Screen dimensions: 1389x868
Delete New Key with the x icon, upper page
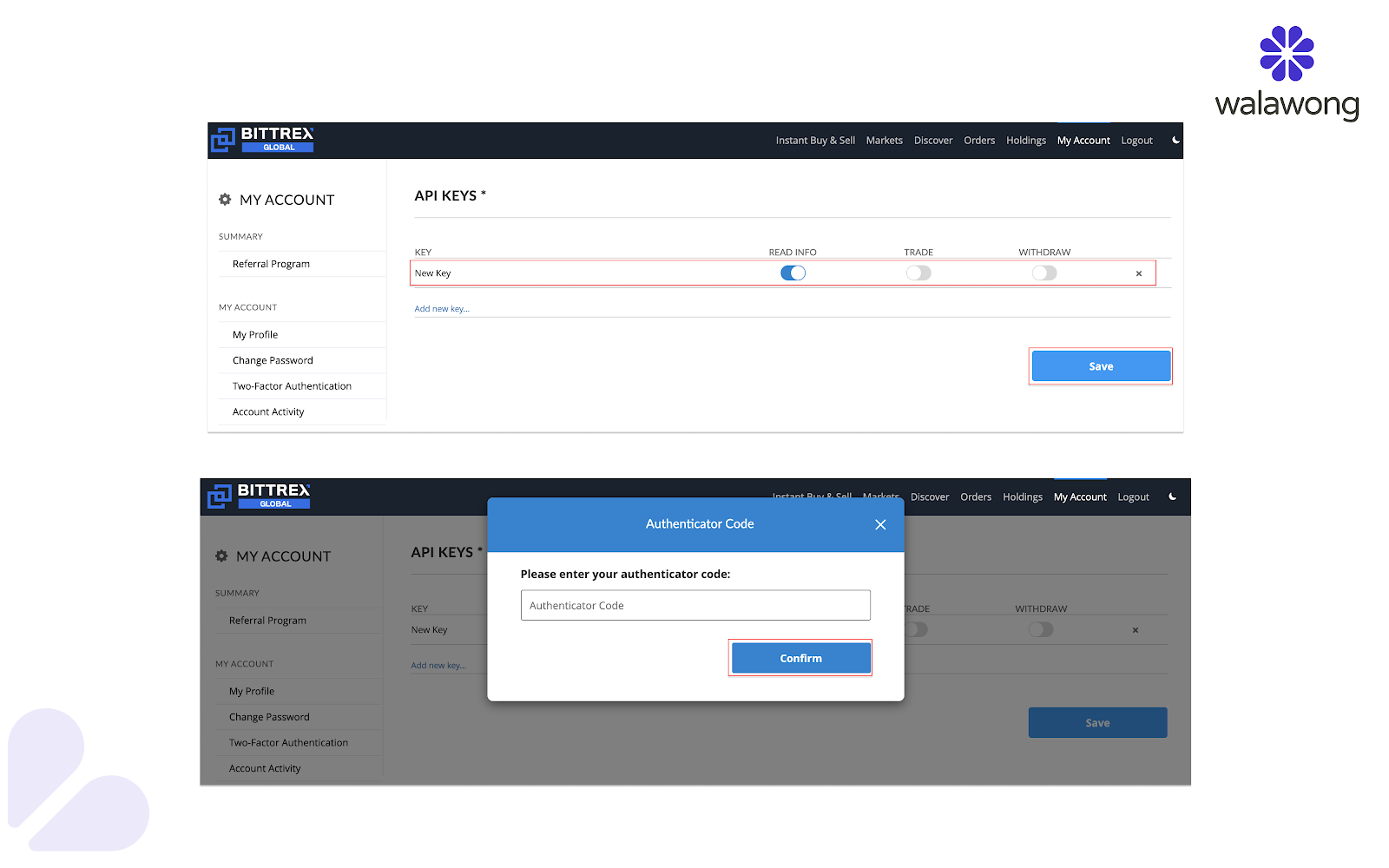coord(1139,273)
